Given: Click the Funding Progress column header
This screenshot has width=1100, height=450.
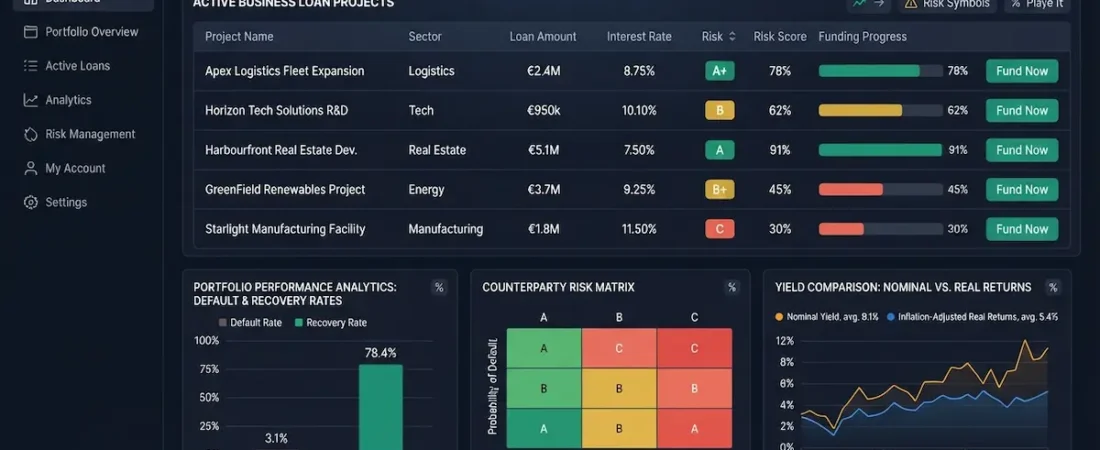Looking at the screenshot, I should [862, 37].
